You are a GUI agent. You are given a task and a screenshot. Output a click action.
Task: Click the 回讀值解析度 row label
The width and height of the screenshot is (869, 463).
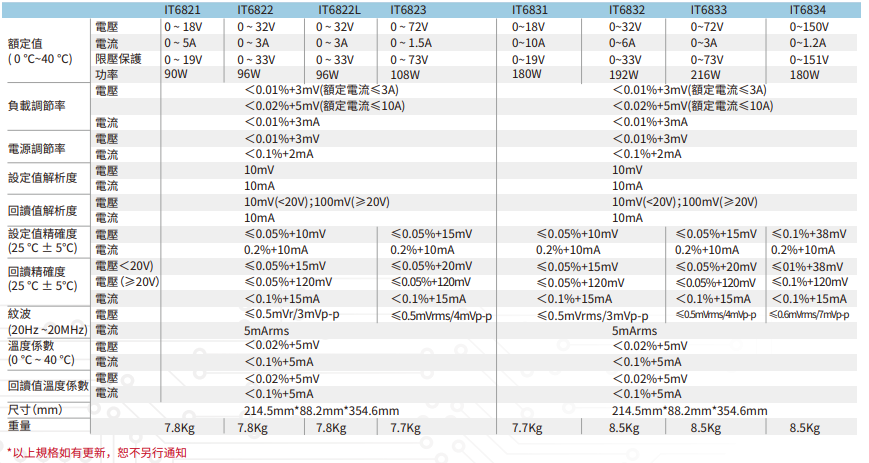pos(42,211)
